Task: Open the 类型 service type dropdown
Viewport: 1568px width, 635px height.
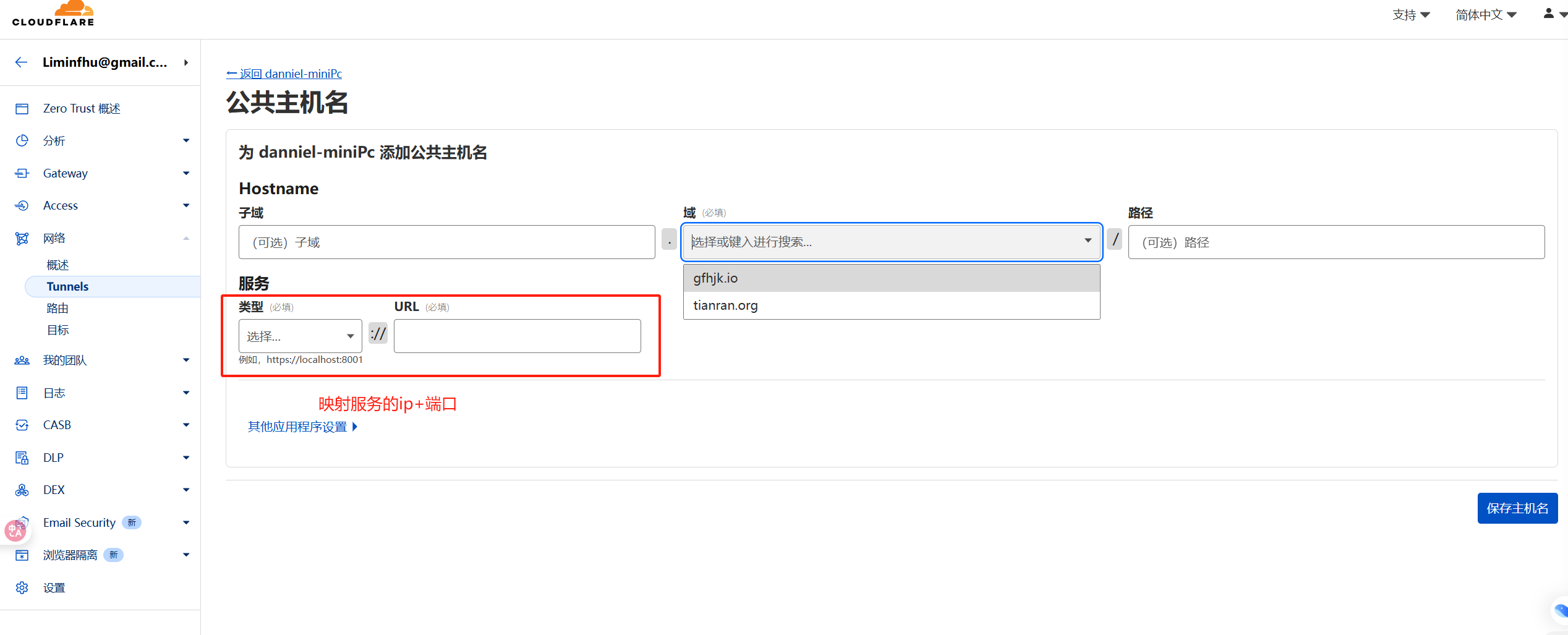Action: (x=300, y=336)
